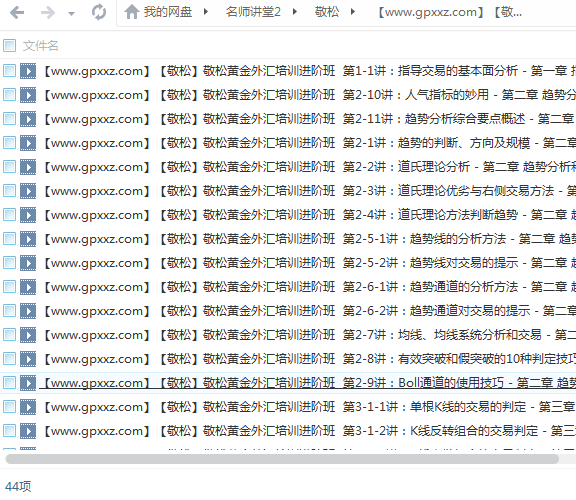The image size is (576, 500).
Task: Check the box for 第3-1-2讲 file
Action: [10, 431]
